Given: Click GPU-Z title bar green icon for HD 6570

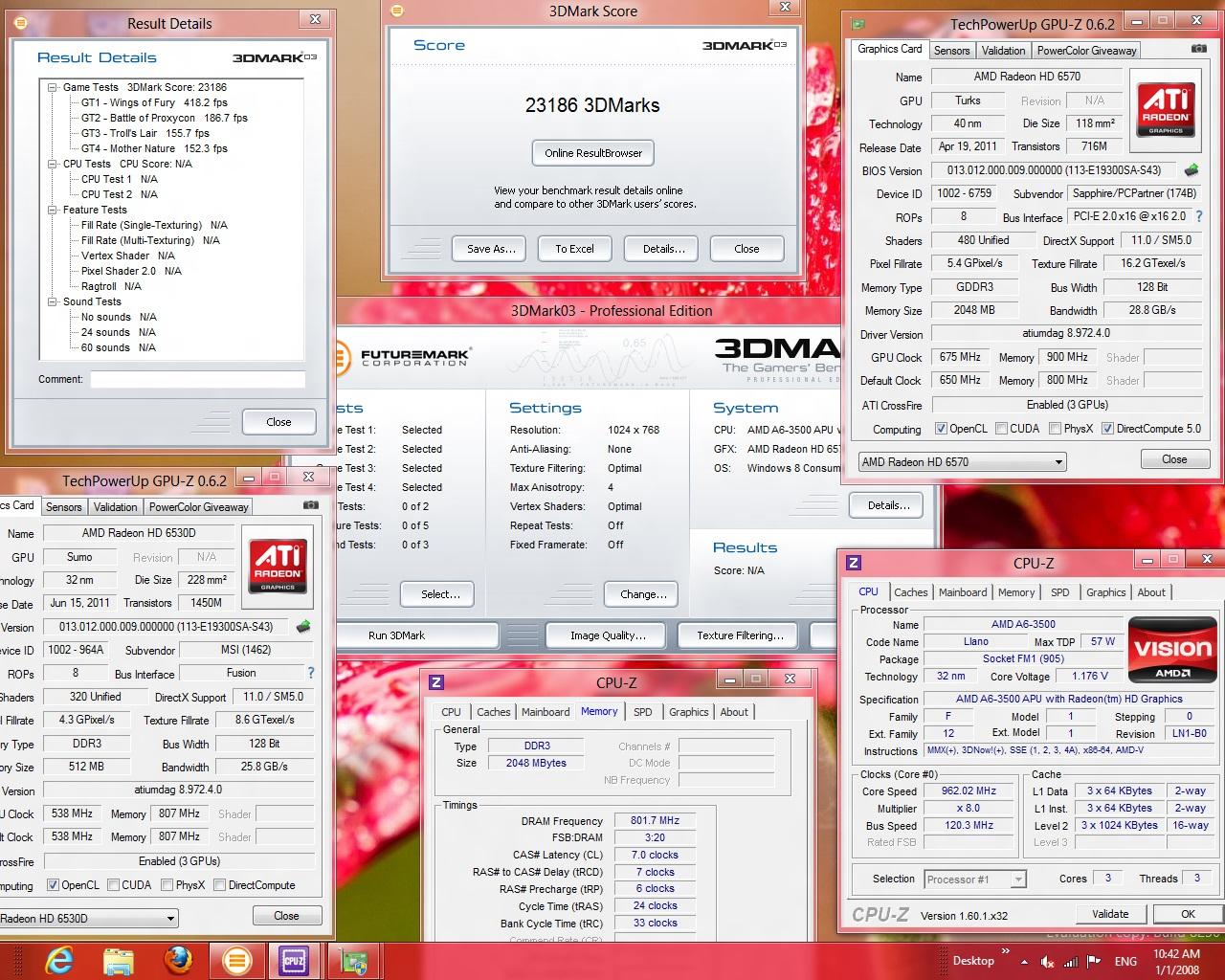Looking at the screenshot, I should pos(858,25).
